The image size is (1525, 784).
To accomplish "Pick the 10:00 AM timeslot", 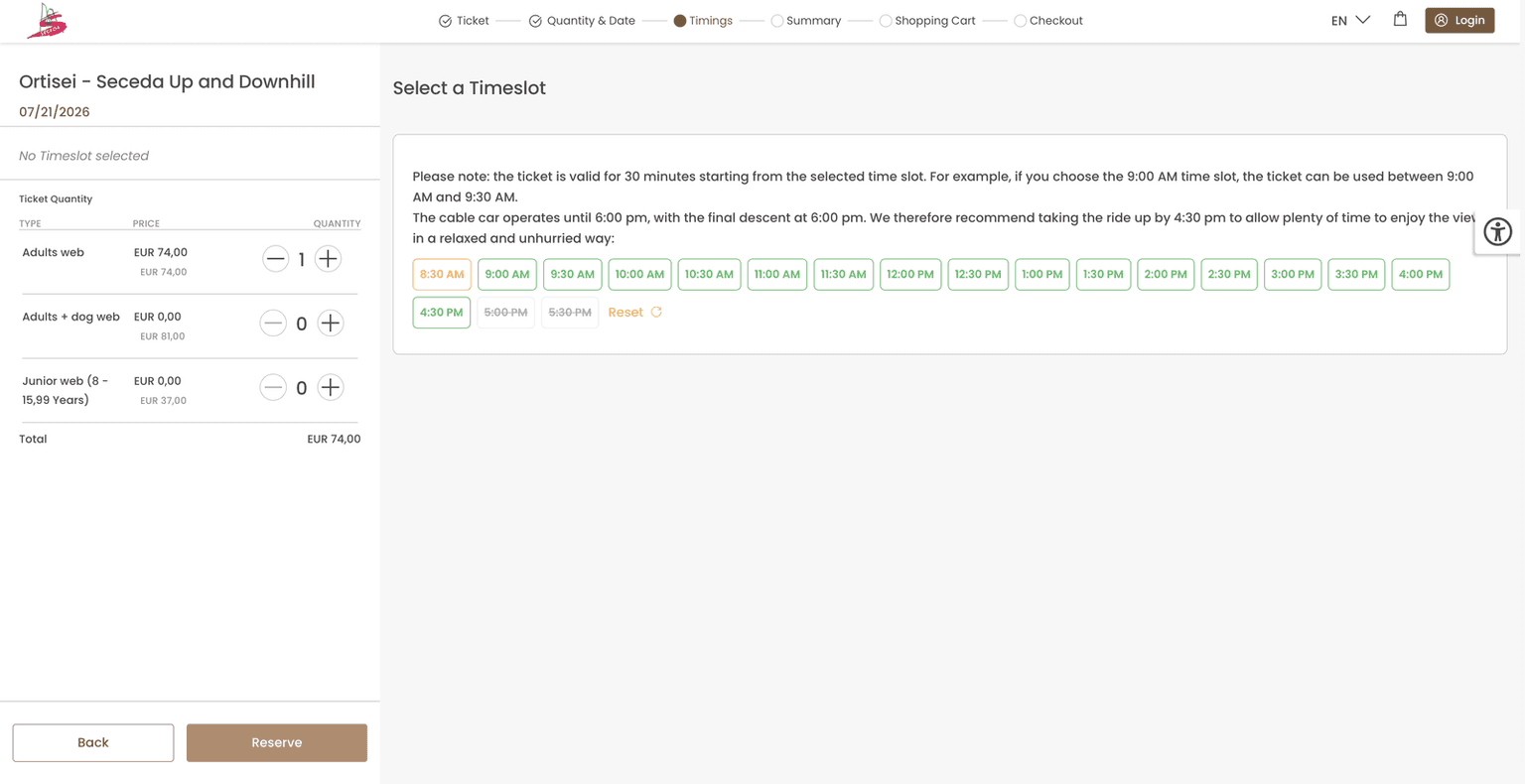I will 639,274.
